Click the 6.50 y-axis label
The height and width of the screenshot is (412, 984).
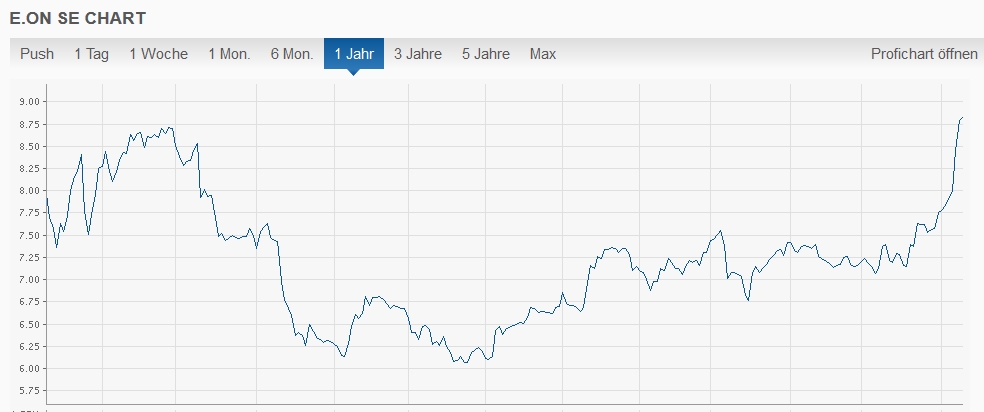tap(29, 324)
